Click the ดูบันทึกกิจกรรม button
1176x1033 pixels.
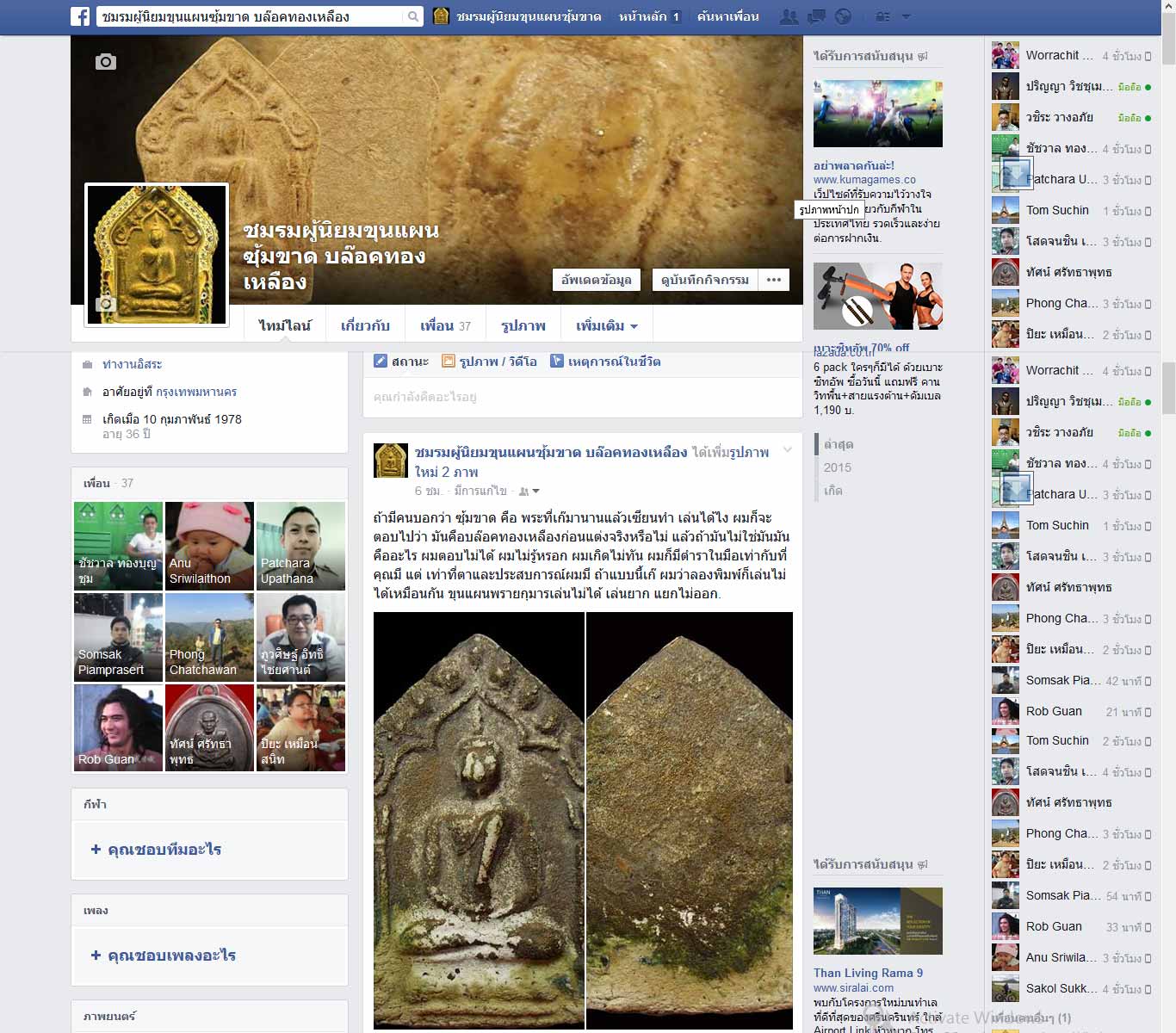(x=704, y=280)
